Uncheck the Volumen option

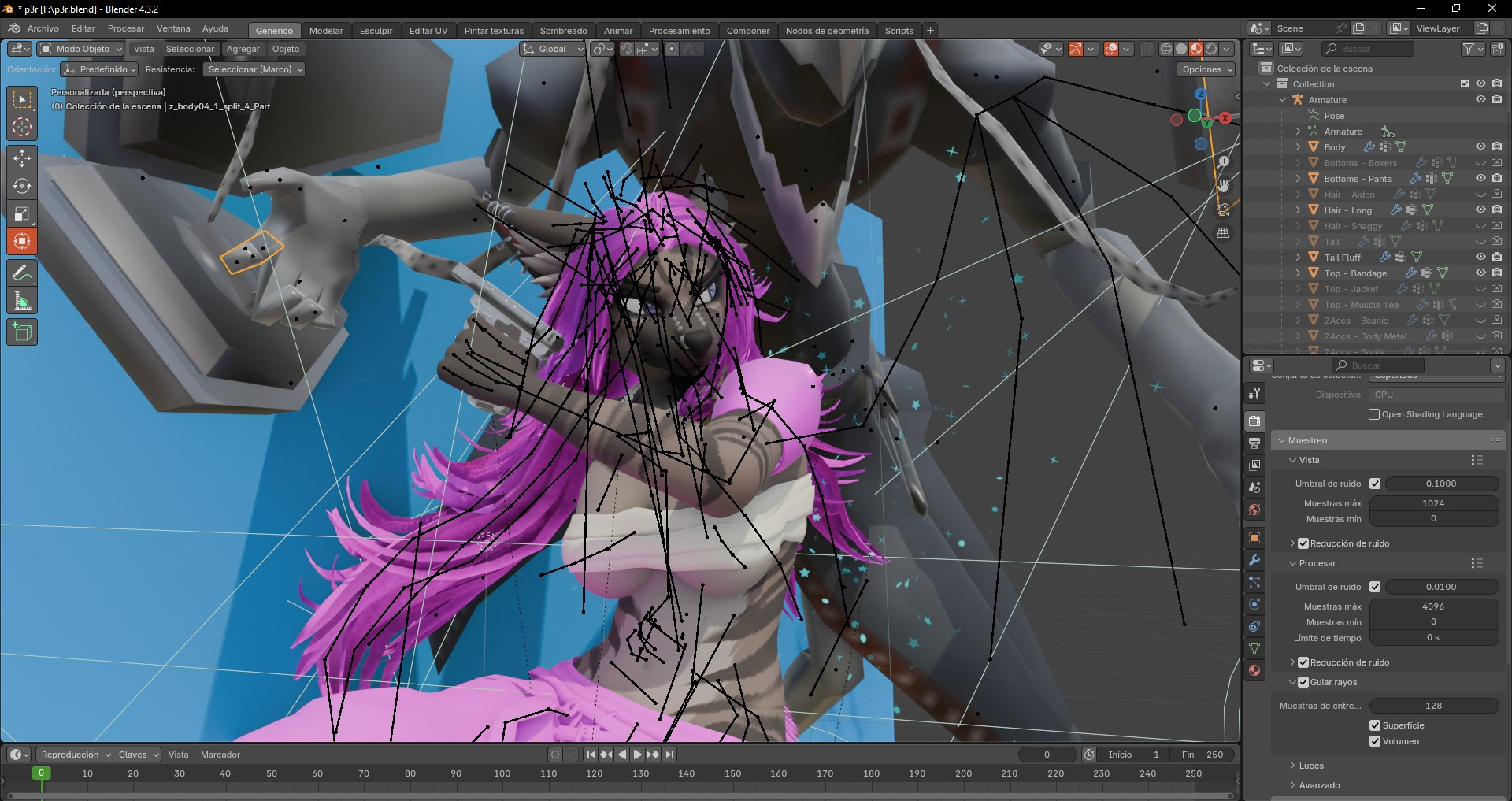[x=1375, y=741]
